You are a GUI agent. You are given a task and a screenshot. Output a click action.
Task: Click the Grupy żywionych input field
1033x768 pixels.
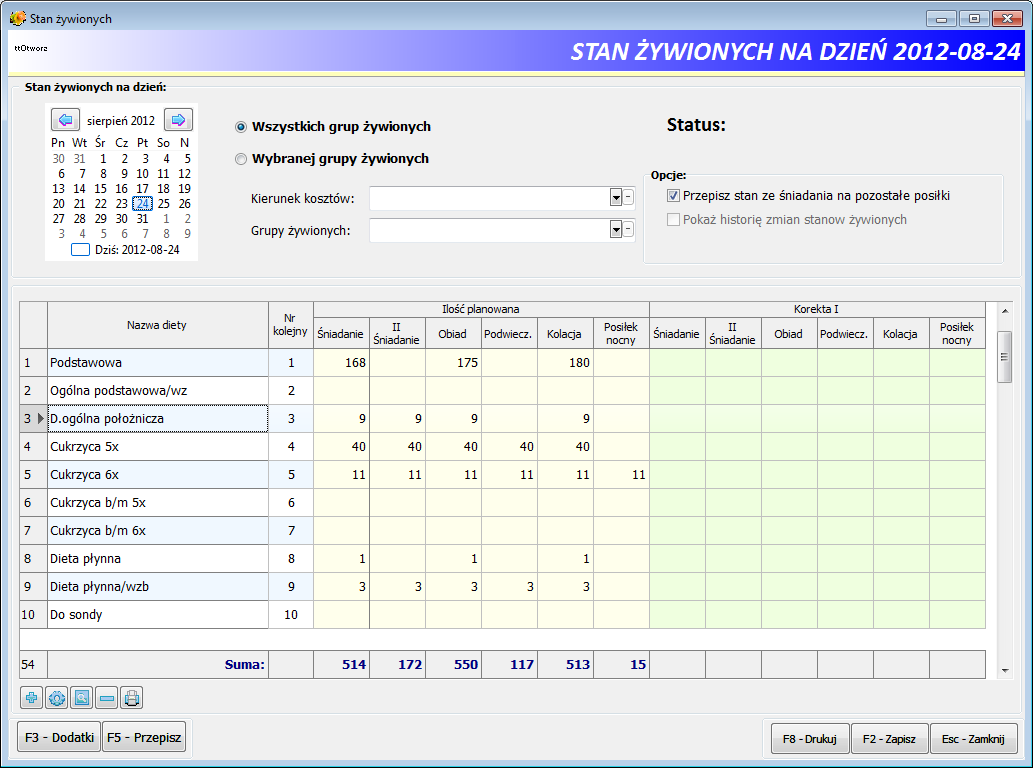tap(489, 230)
